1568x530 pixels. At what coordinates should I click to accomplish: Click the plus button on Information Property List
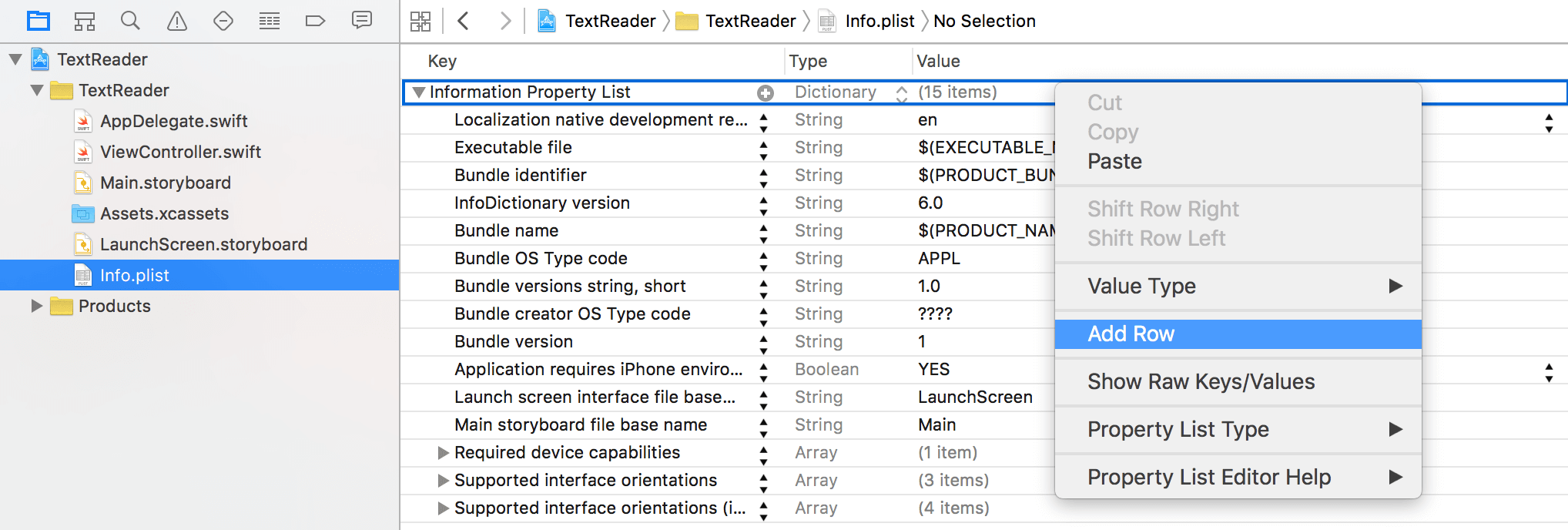pyautogui.click(x=765, y=93)
